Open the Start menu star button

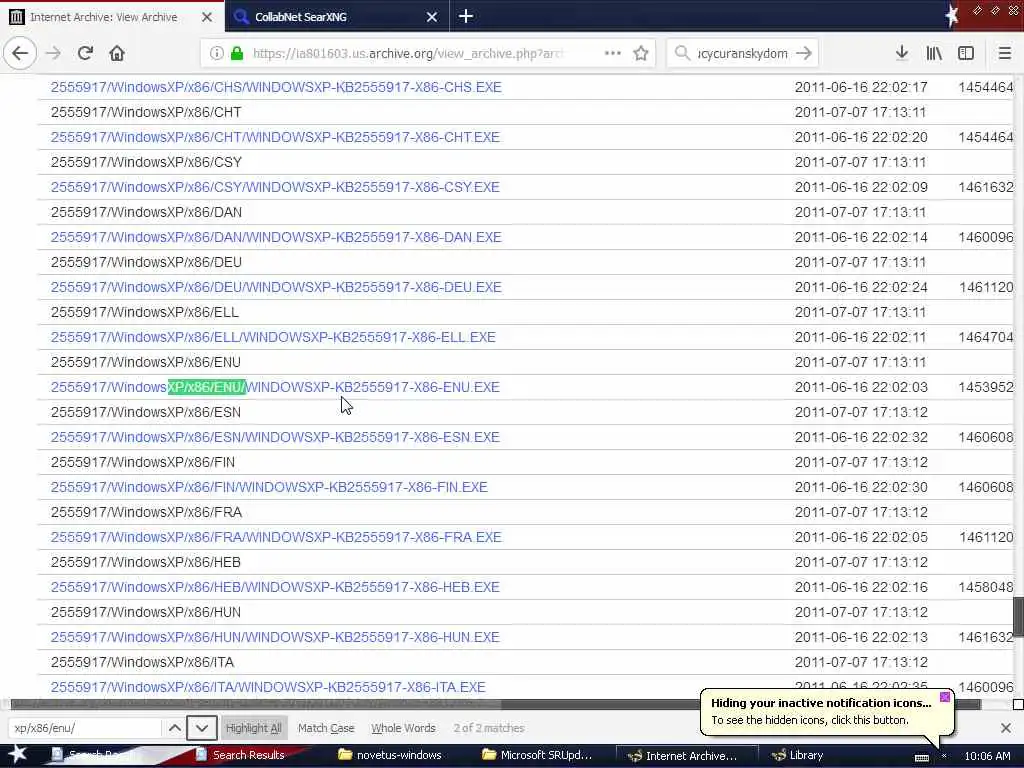pos(18,755)
